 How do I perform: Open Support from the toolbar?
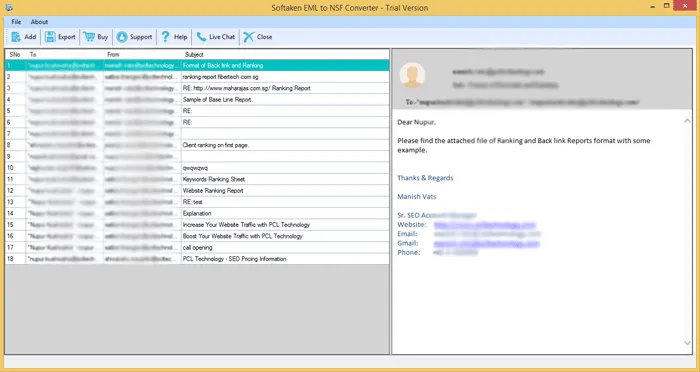(134, 37)
